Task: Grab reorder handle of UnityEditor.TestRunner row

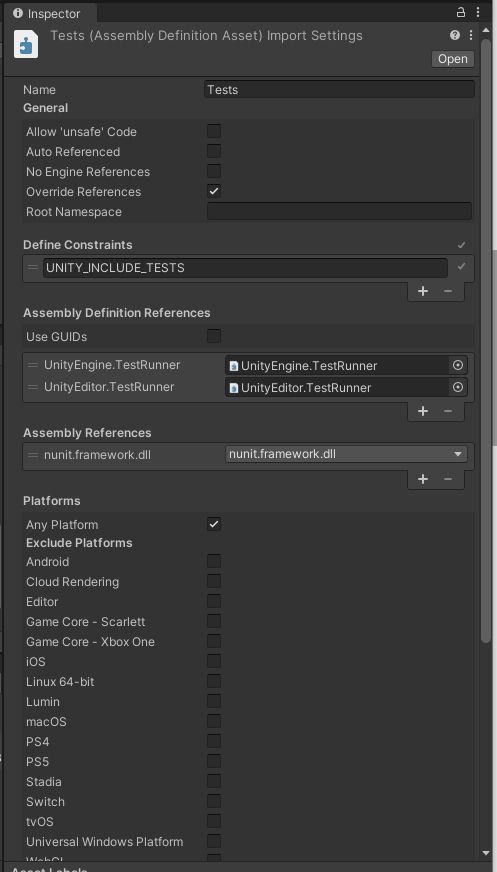Action: tap(33, 387)
